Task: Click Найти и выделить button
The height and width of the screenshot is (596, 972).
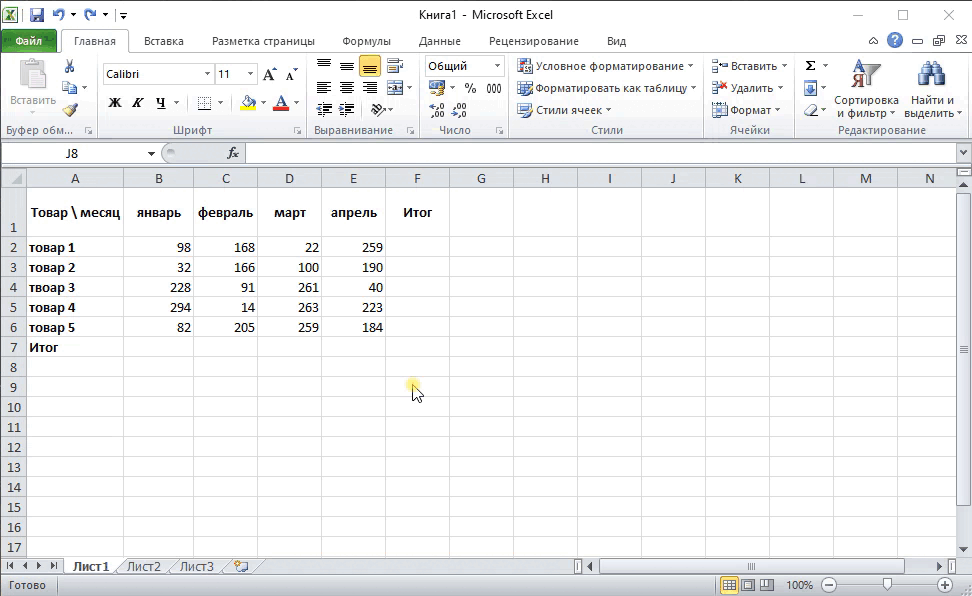Action: pos(932,88)
